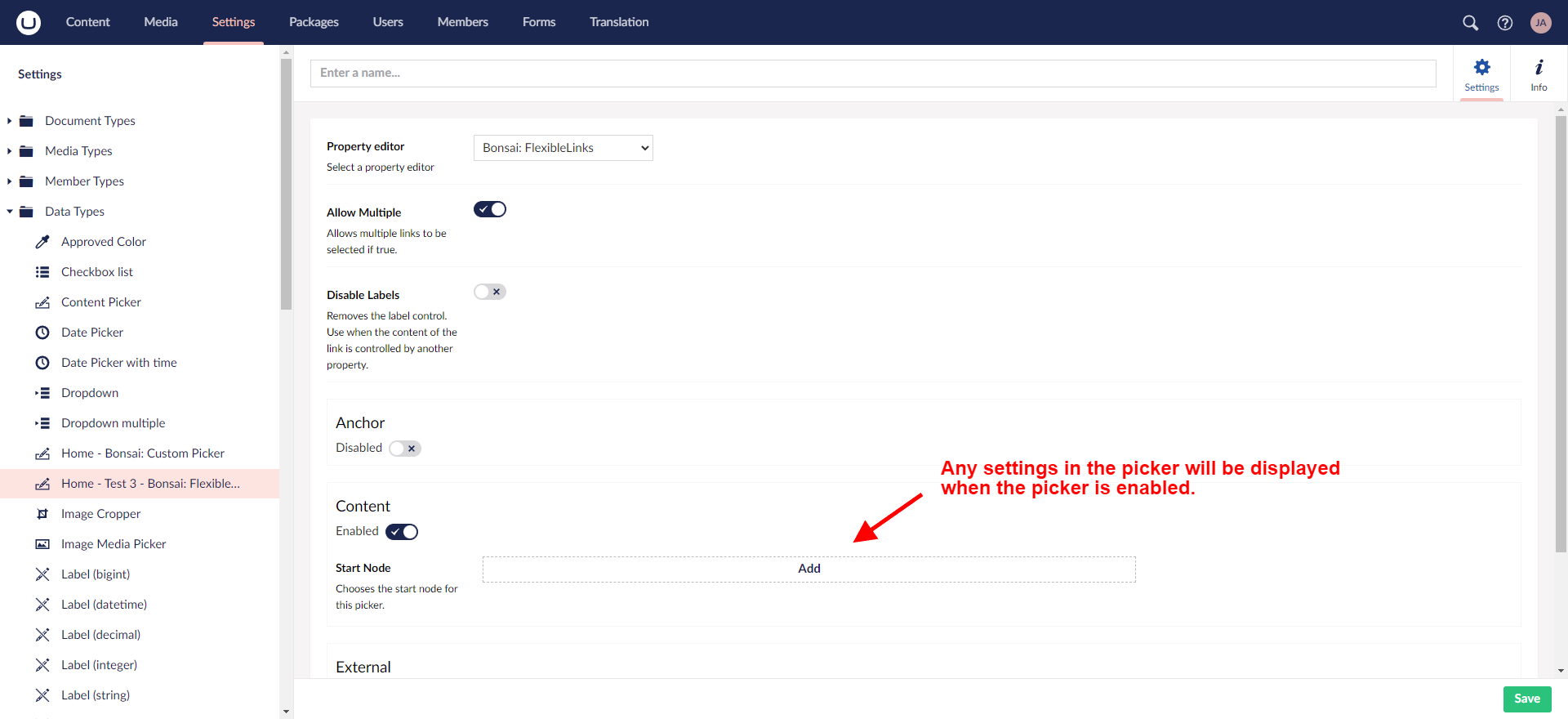Go to the Translation section
Screen dimensions: 1568x719
pyautogui.click(x=619, y=22)
